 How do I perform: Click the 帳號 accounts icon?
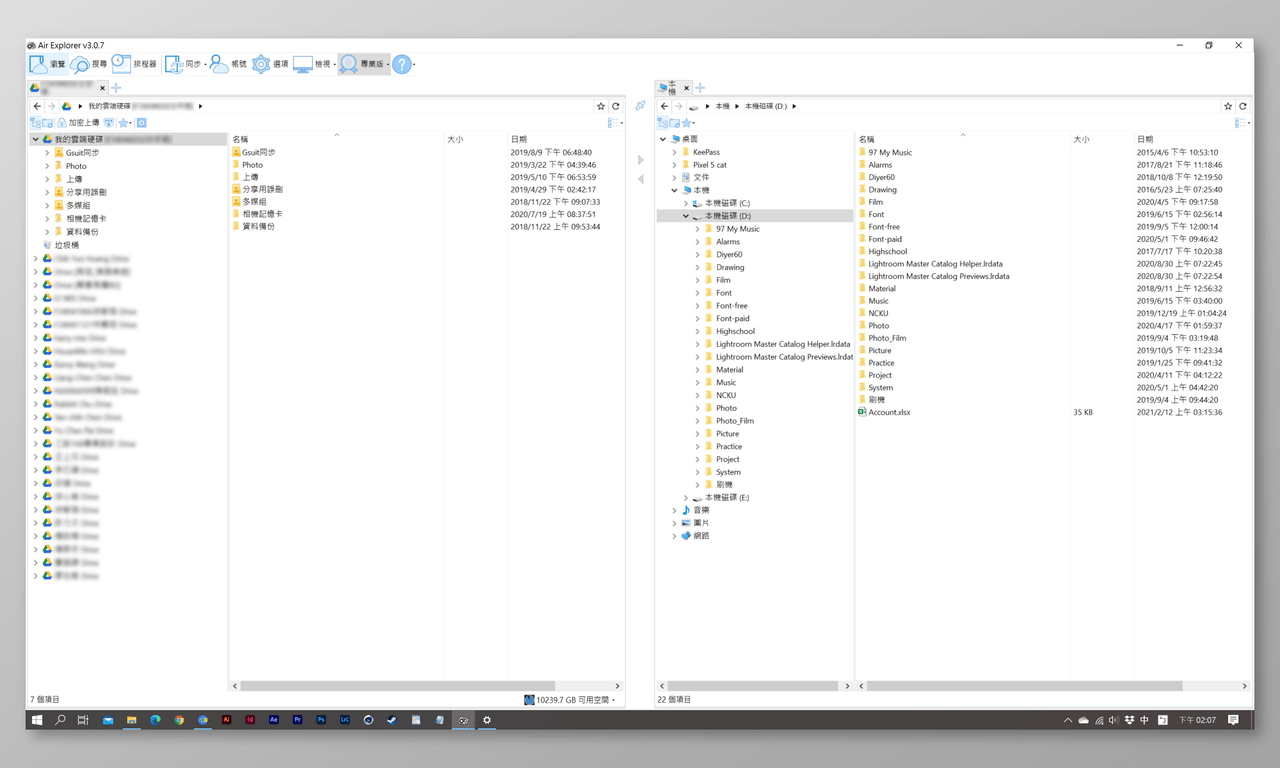[228, 64]
